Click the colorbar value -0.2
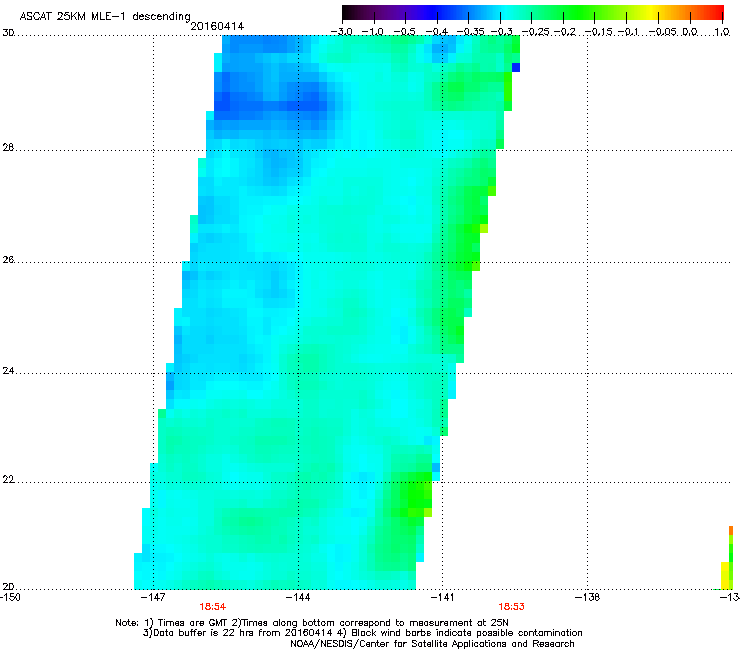Screen dimensions: 740x650 point(565,32)
